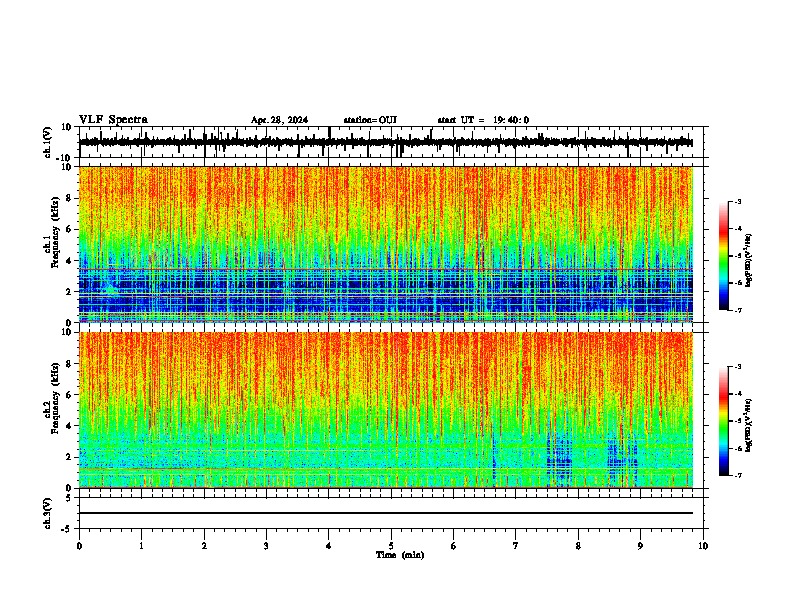Click the ch.1 voltage waveform trace

pos(386,142)
